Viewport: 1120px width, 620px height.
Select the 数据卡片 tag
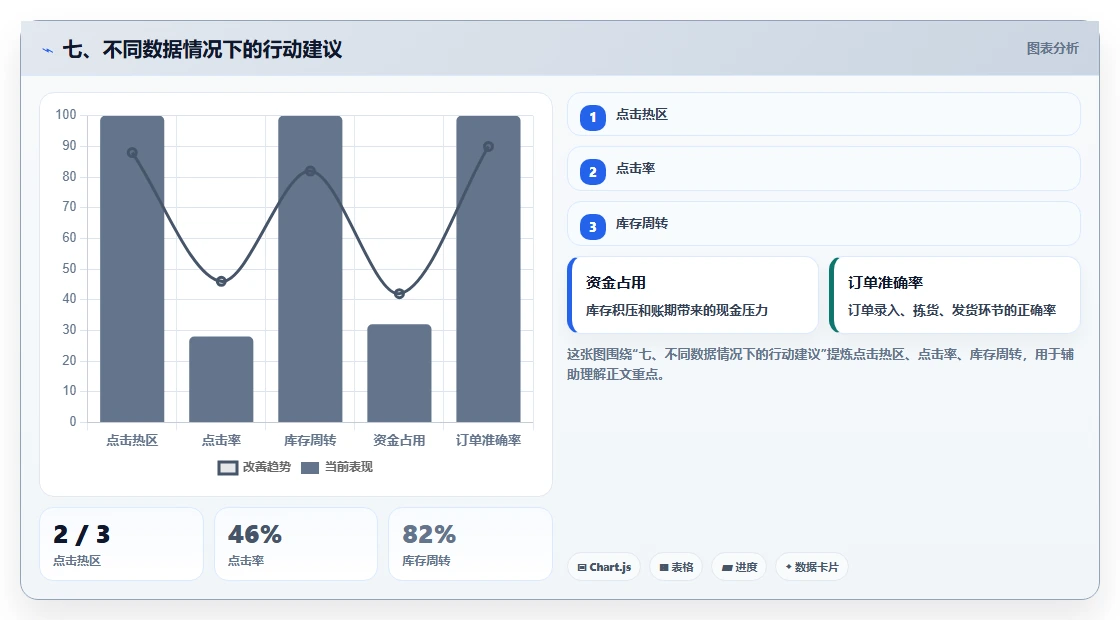[811, 567]
